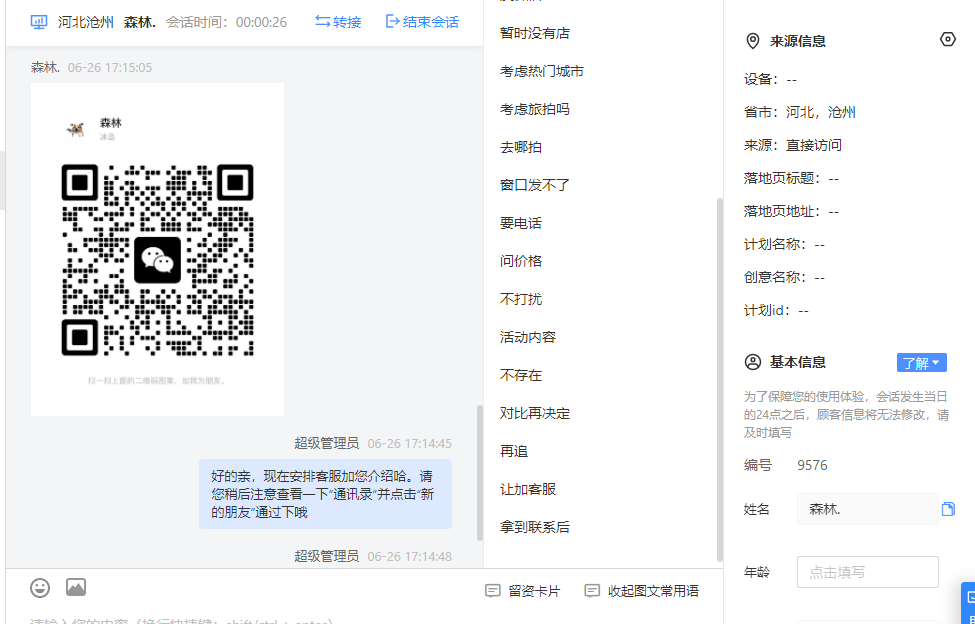Select quick reply 拿到联系后
The width and height of the screenshot is (975, 624).
pyautogui.click(x=535, y=527)
